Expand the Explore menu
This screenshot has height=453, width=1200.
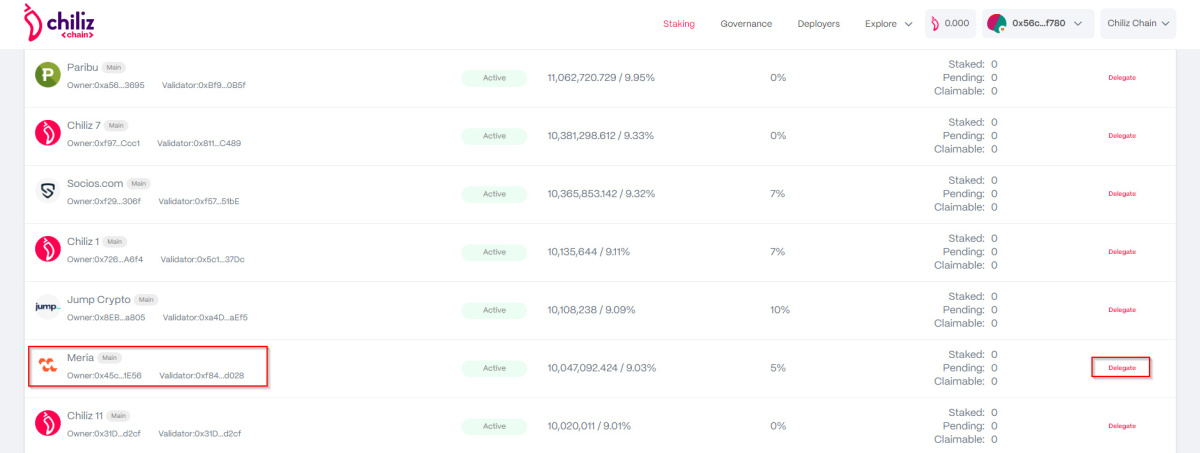pyautogui.click(x=889, y=23)
